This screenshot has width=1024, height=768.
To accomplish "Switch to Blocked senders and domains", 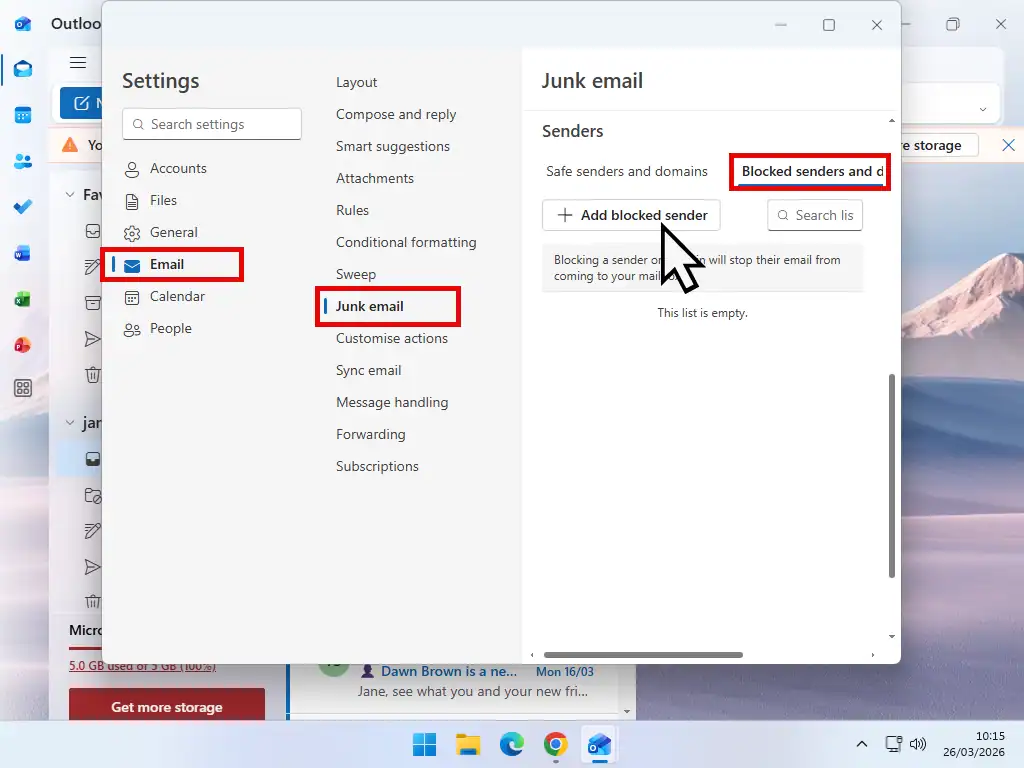I will [x=809, y=171].
